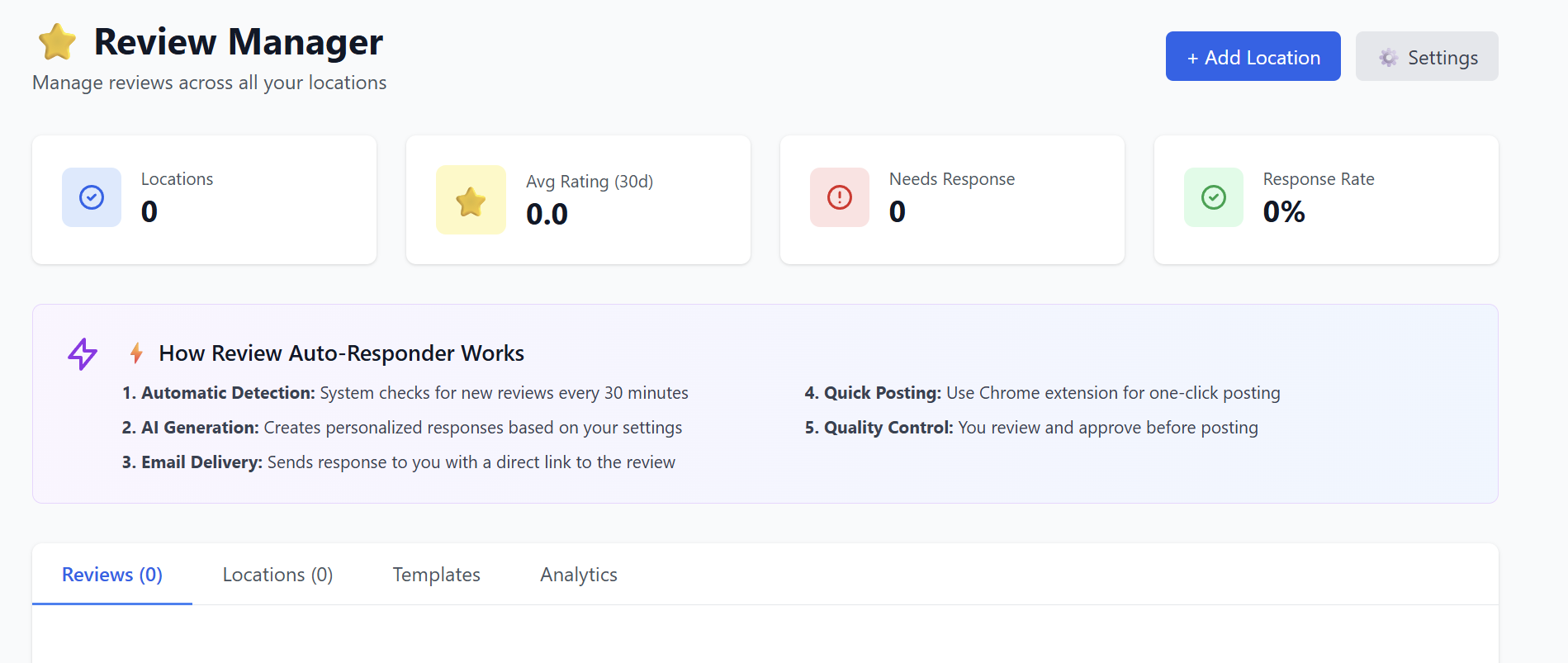Click the red alert Needs Response icon
This screenshot has height=663, width=1568.
(840, 197)
